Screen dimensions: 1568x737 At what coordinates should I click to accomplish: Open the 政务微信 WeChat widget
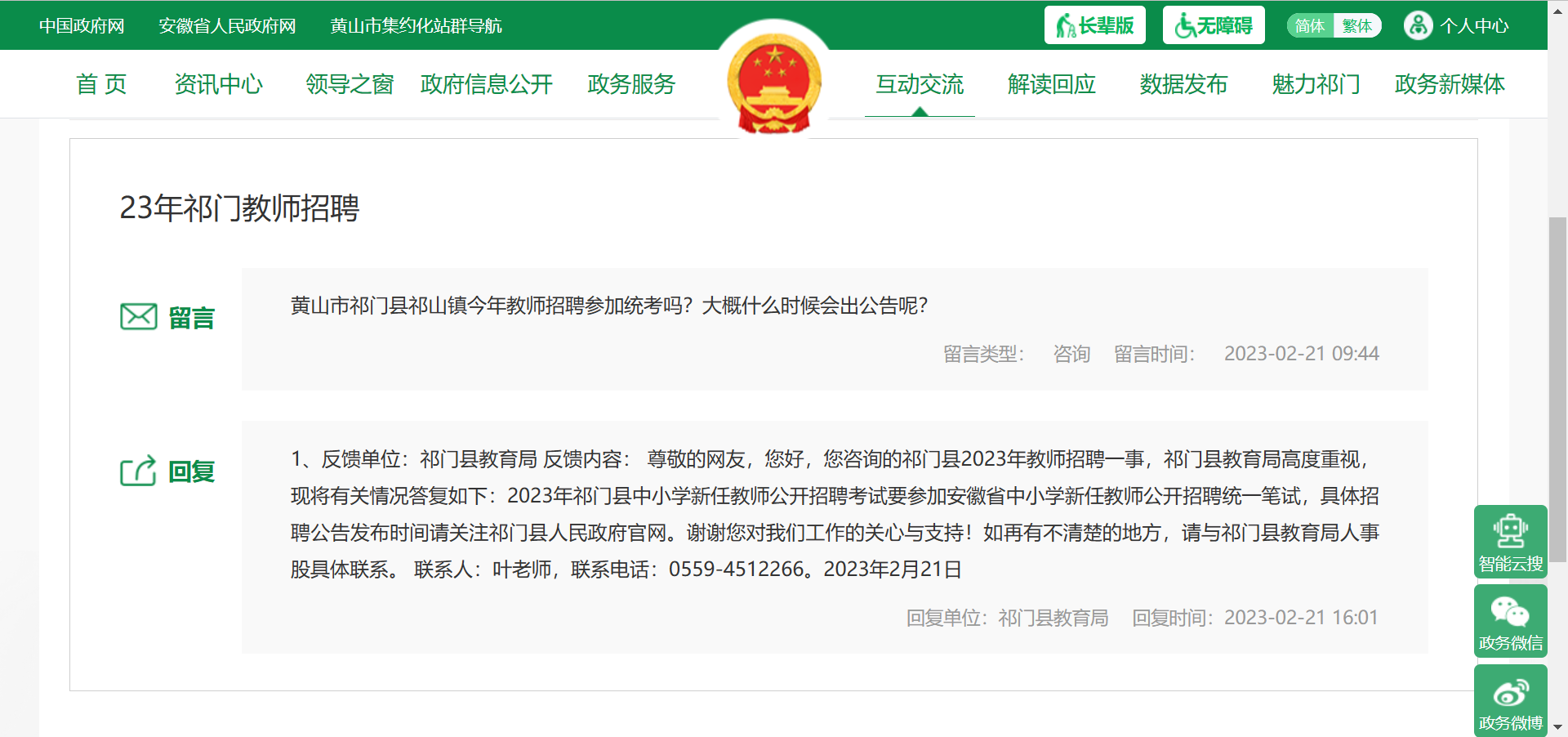pyautogui.click(x=1510, y=621)
